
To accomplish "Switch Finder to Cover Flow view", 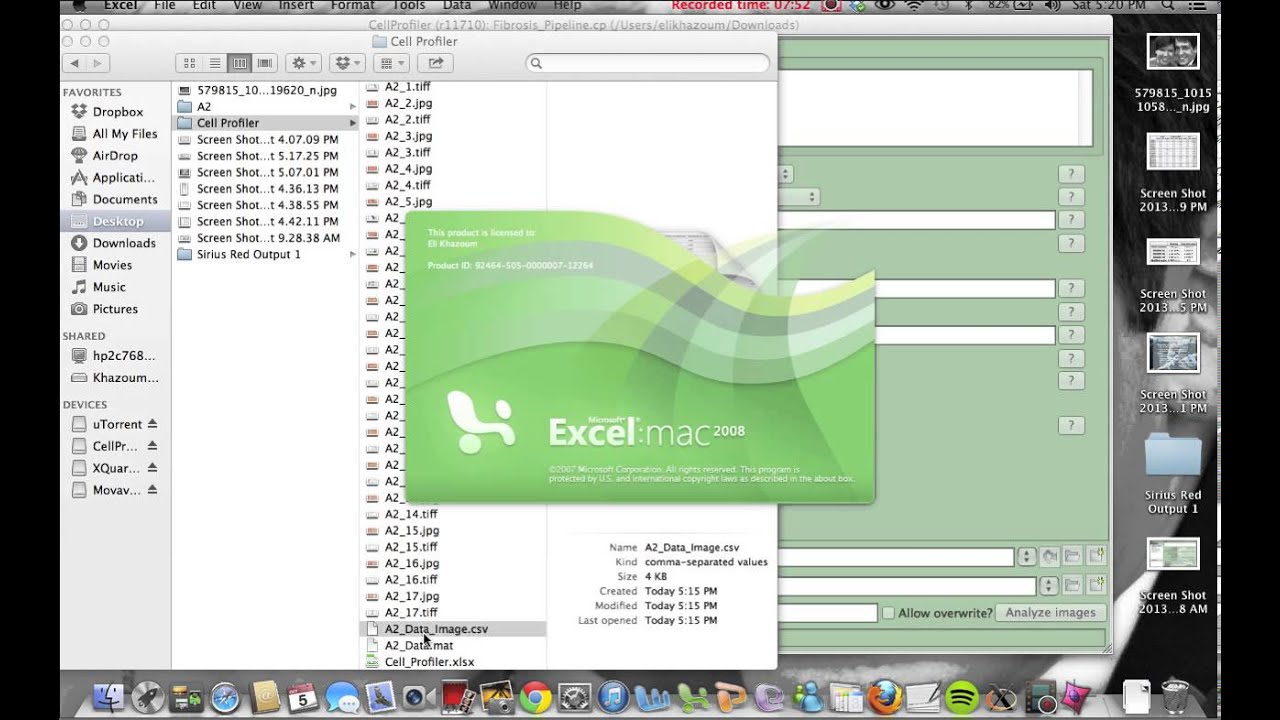I will (x=264, y=63).
